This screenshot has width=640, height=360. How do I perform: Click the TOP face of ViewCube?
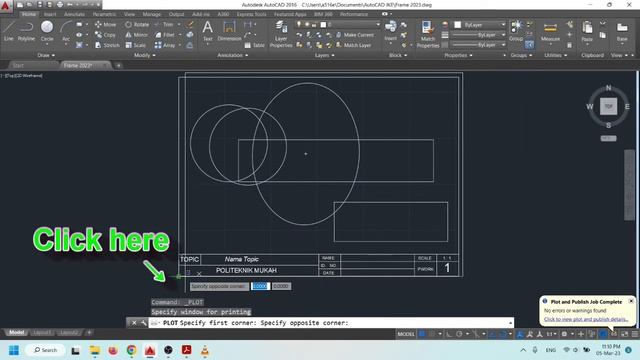pos(608,107)
